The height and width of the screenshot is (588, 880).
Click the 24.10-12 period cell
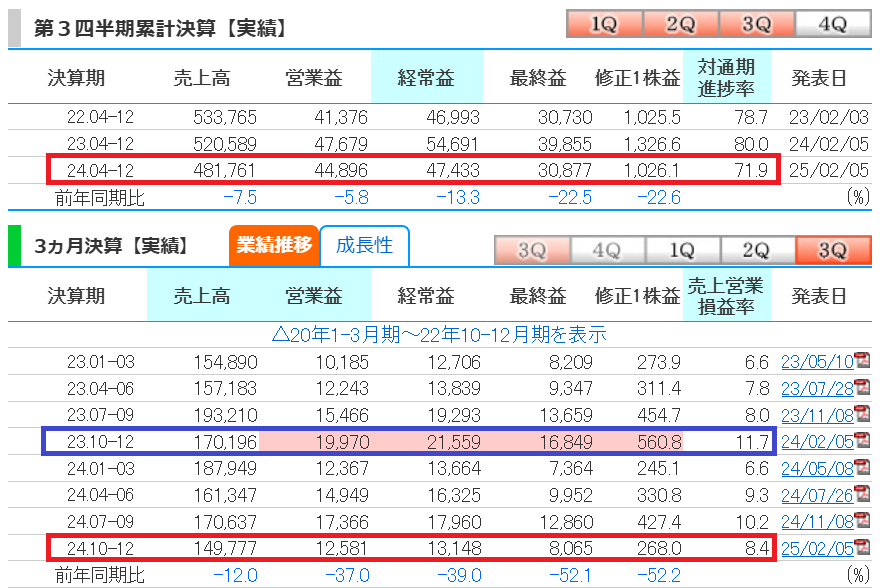[100, 548]
